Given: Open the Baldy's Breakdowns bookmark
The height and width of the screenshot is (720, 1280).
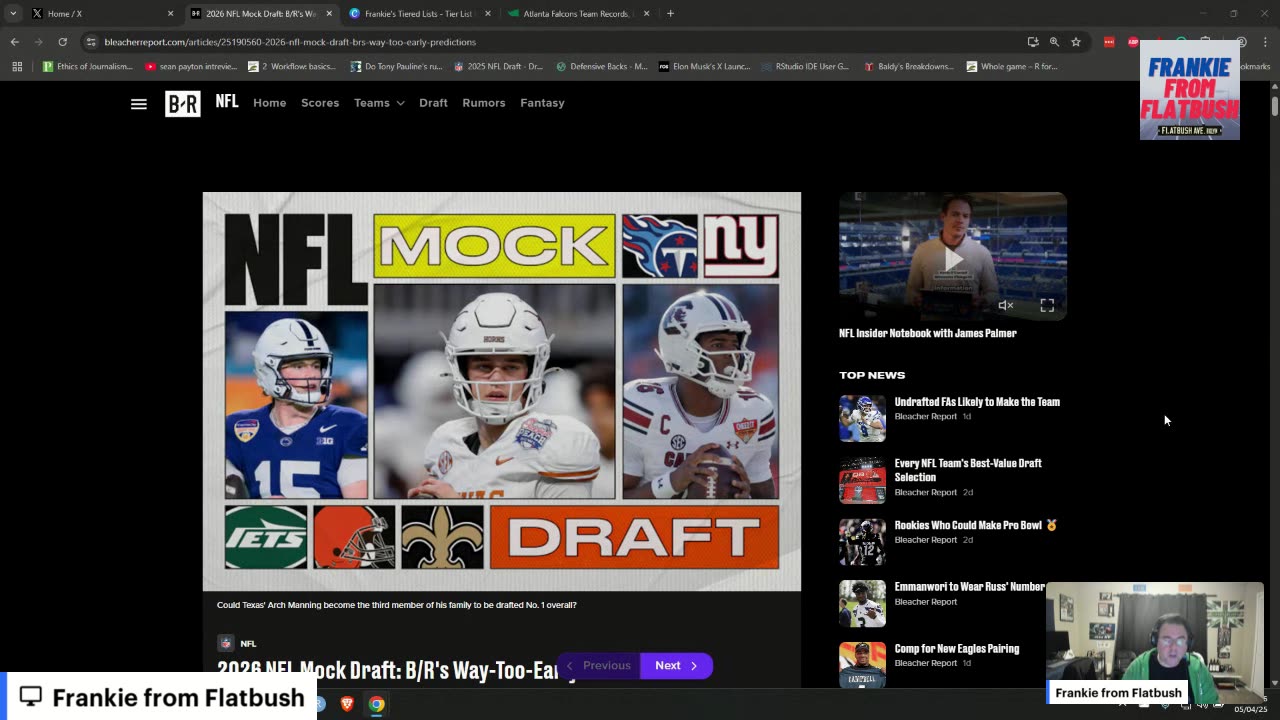Looking at the screenshot, I should [x=909, y=67].
